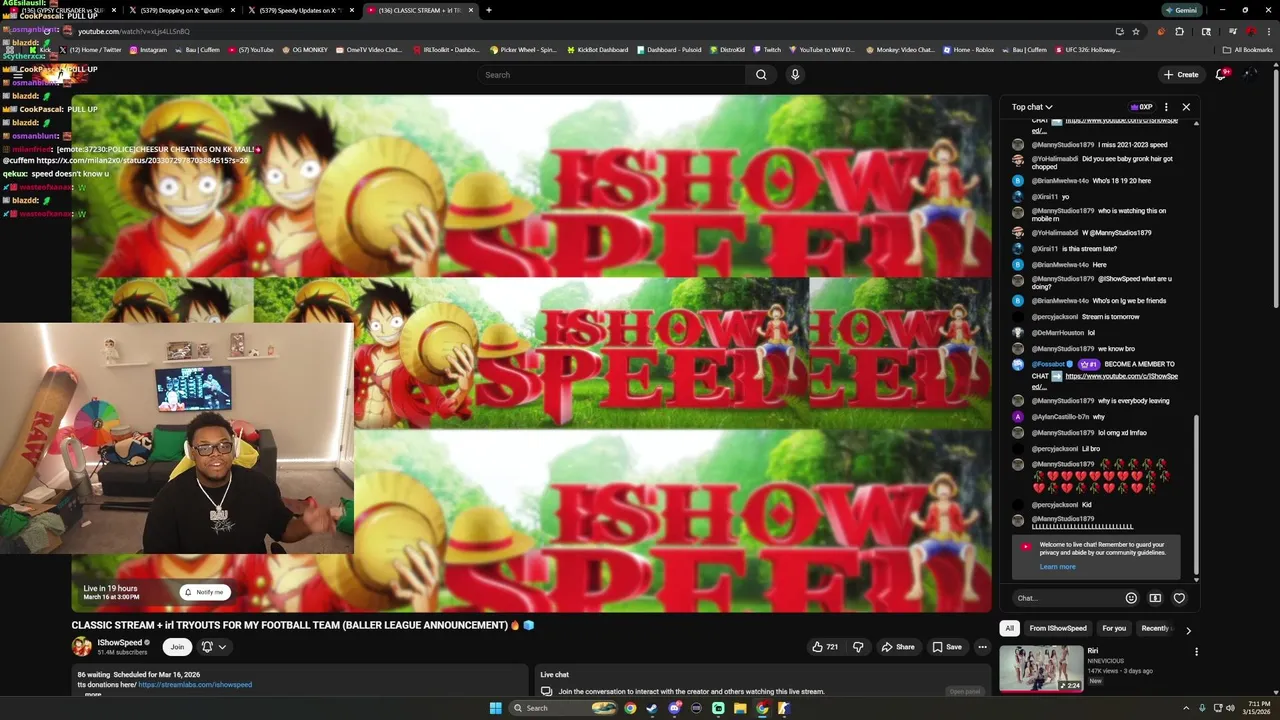The height and width of the screenshot is (720, 1280).
Task: Click the search magnifier button
Action: click(761, 75)
